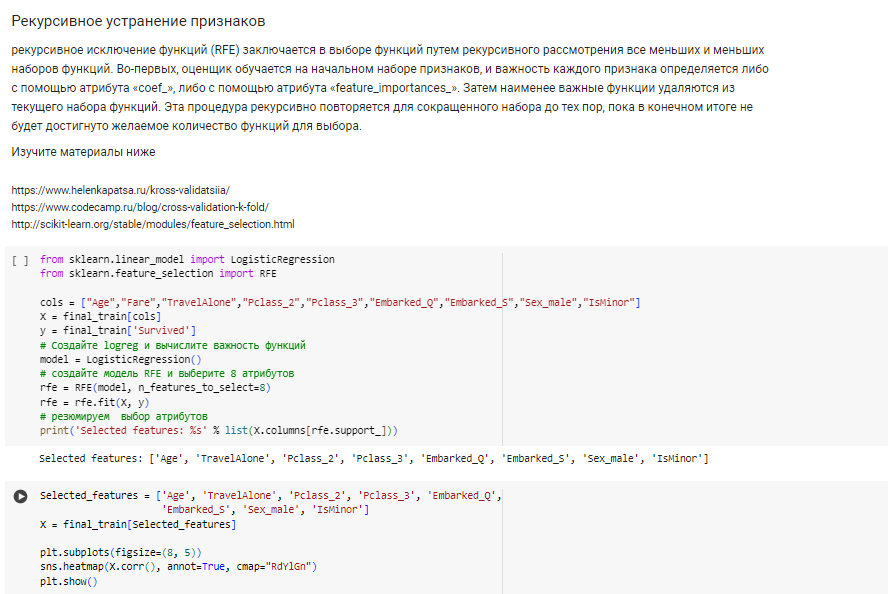
Task: Click the RFE description paragraph text
Action: 390,88
